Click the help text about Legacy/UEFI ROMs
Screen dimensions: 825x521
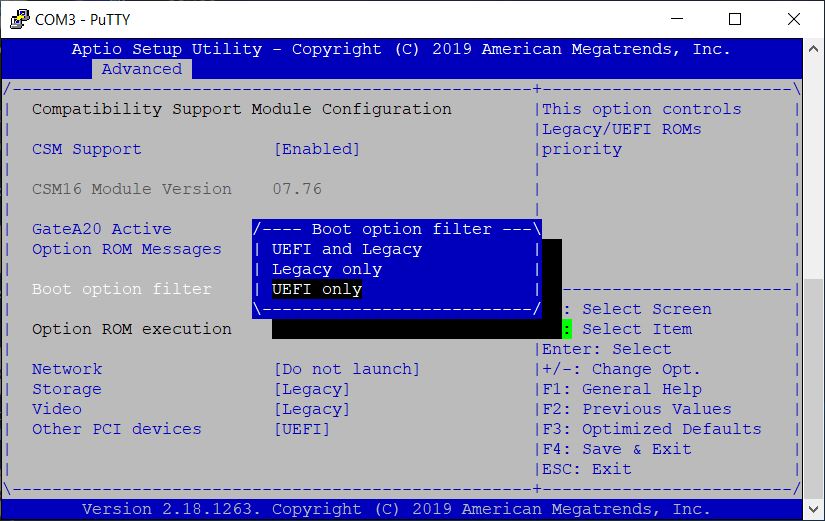[642, 129]
